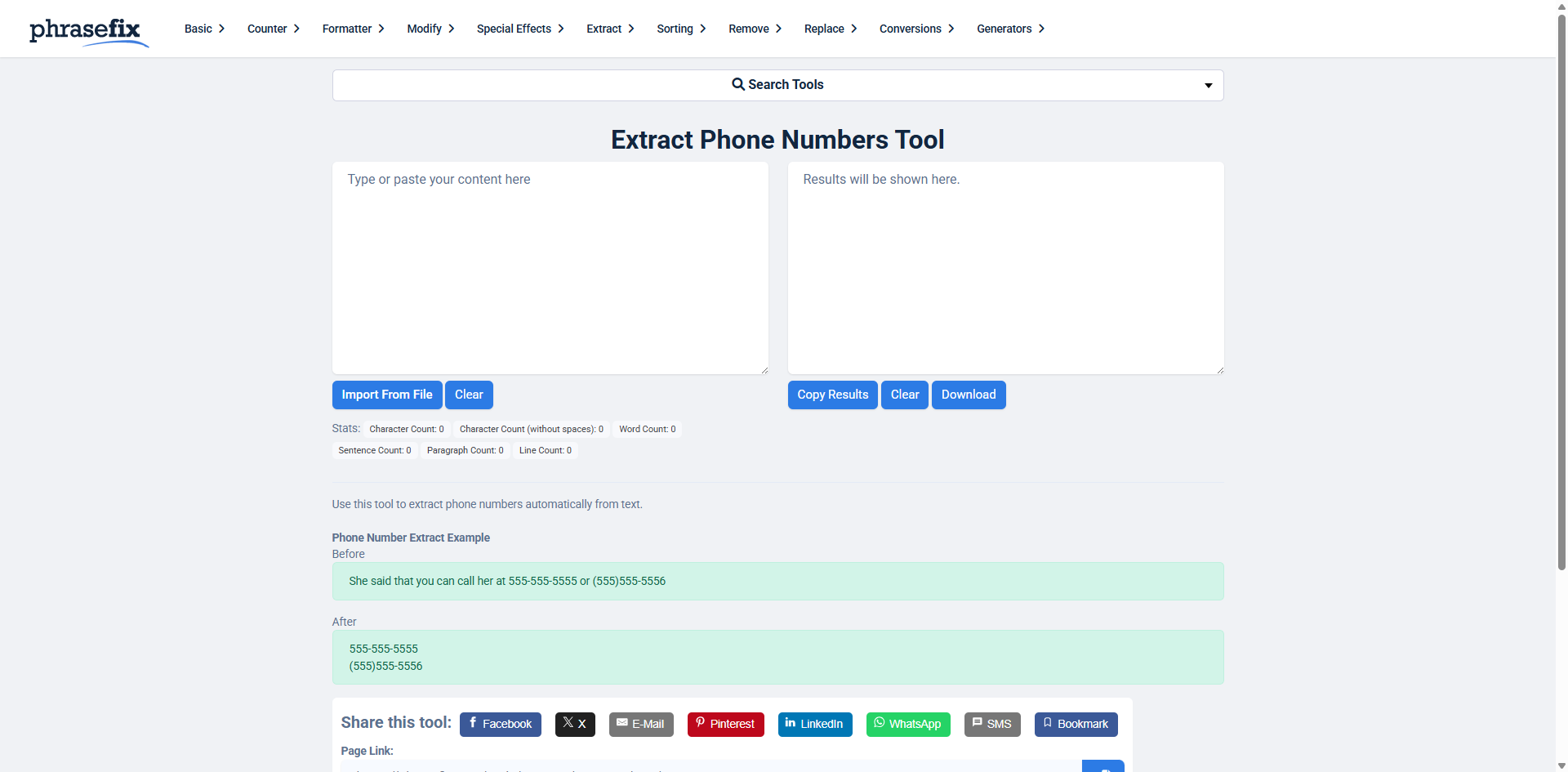Expand the Extract menu chevron
Image resolution: width=1568 pixels, height=772 pixels.
[x=632, y=29]
